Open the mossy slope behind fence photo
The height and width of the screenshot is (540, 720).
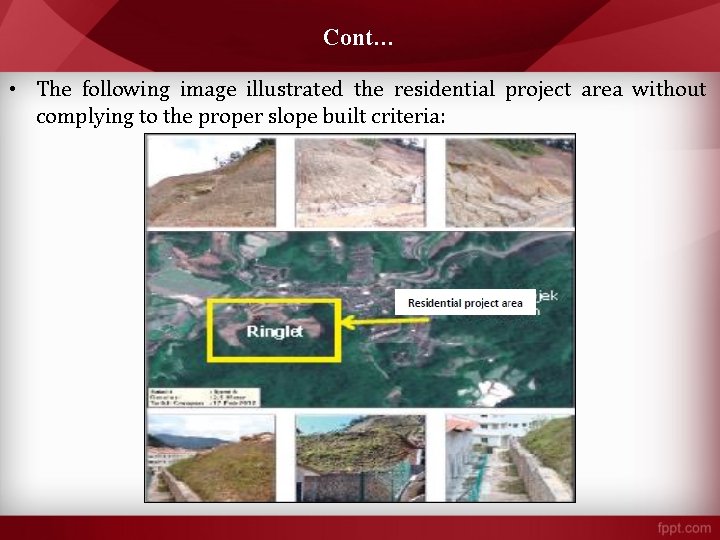pos(360,457)
